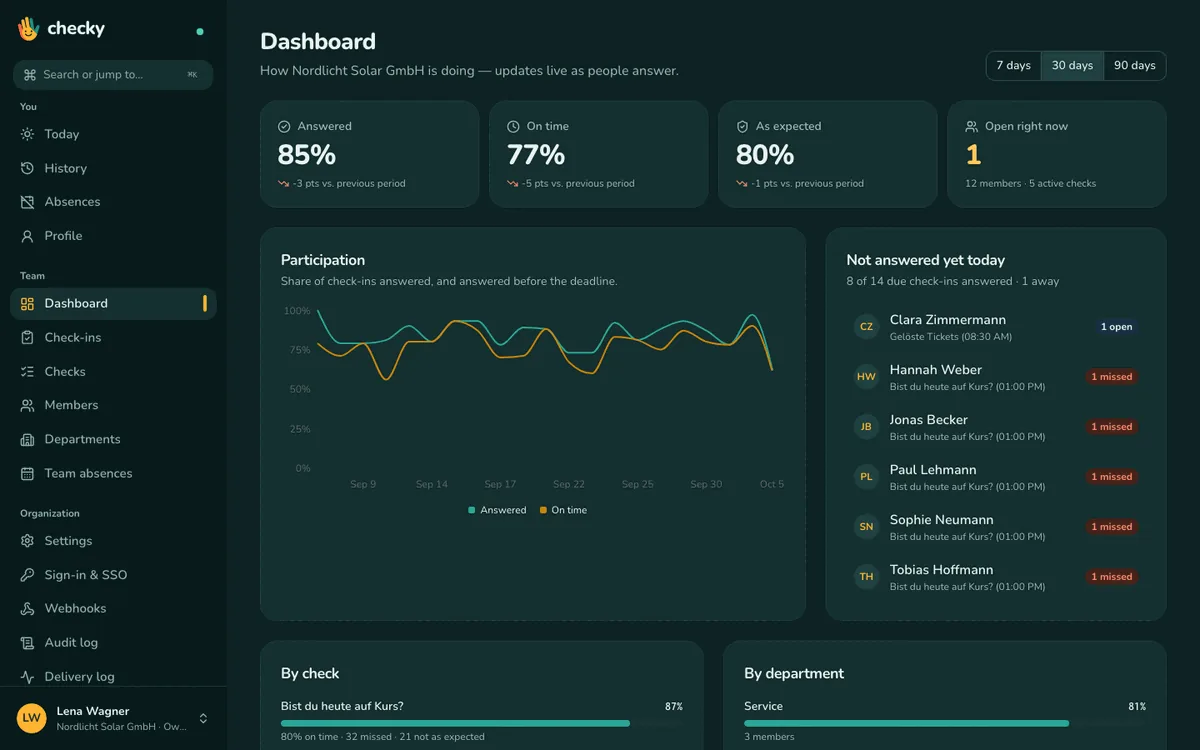The image size is (1200, 750).
Task: Click the LW user avatar
Action: pyautogui.click(x=32, y=718)
